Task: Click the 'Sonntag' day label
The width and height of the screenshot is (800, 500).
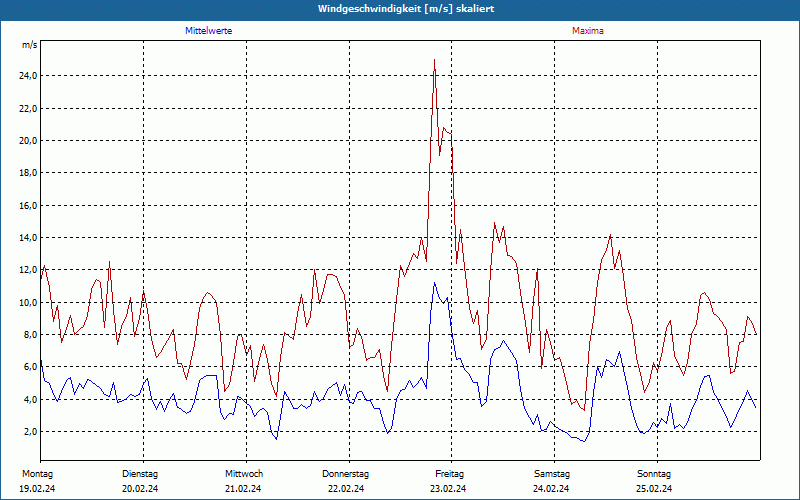Action: click(654, 474)
